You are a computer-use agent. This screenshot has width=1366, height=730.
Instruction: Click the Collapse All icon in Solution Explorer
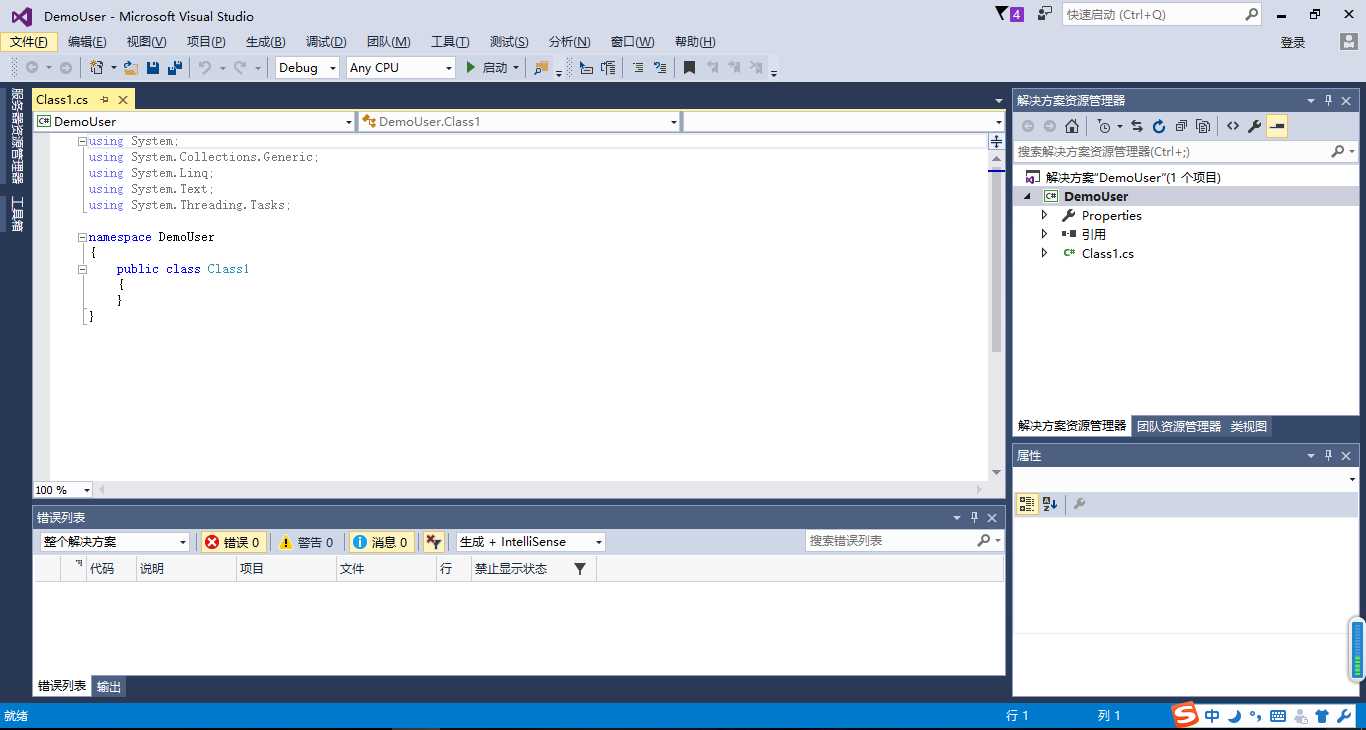(x=1181, y=126)
